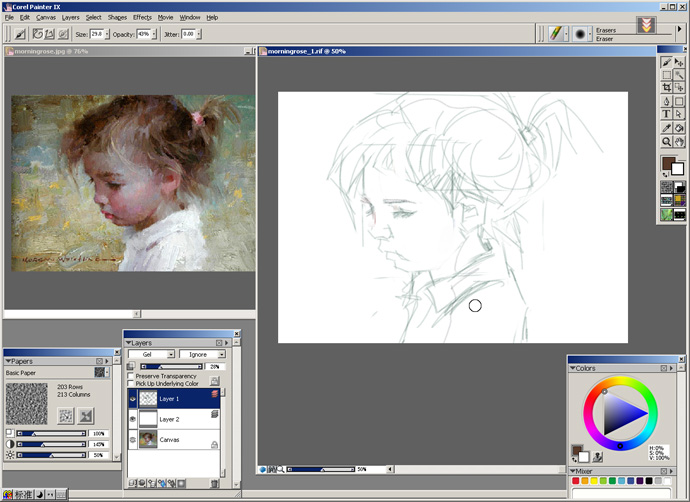690x502 pixels.
Task: Click the Jitter value field
Action: point(188,34)
